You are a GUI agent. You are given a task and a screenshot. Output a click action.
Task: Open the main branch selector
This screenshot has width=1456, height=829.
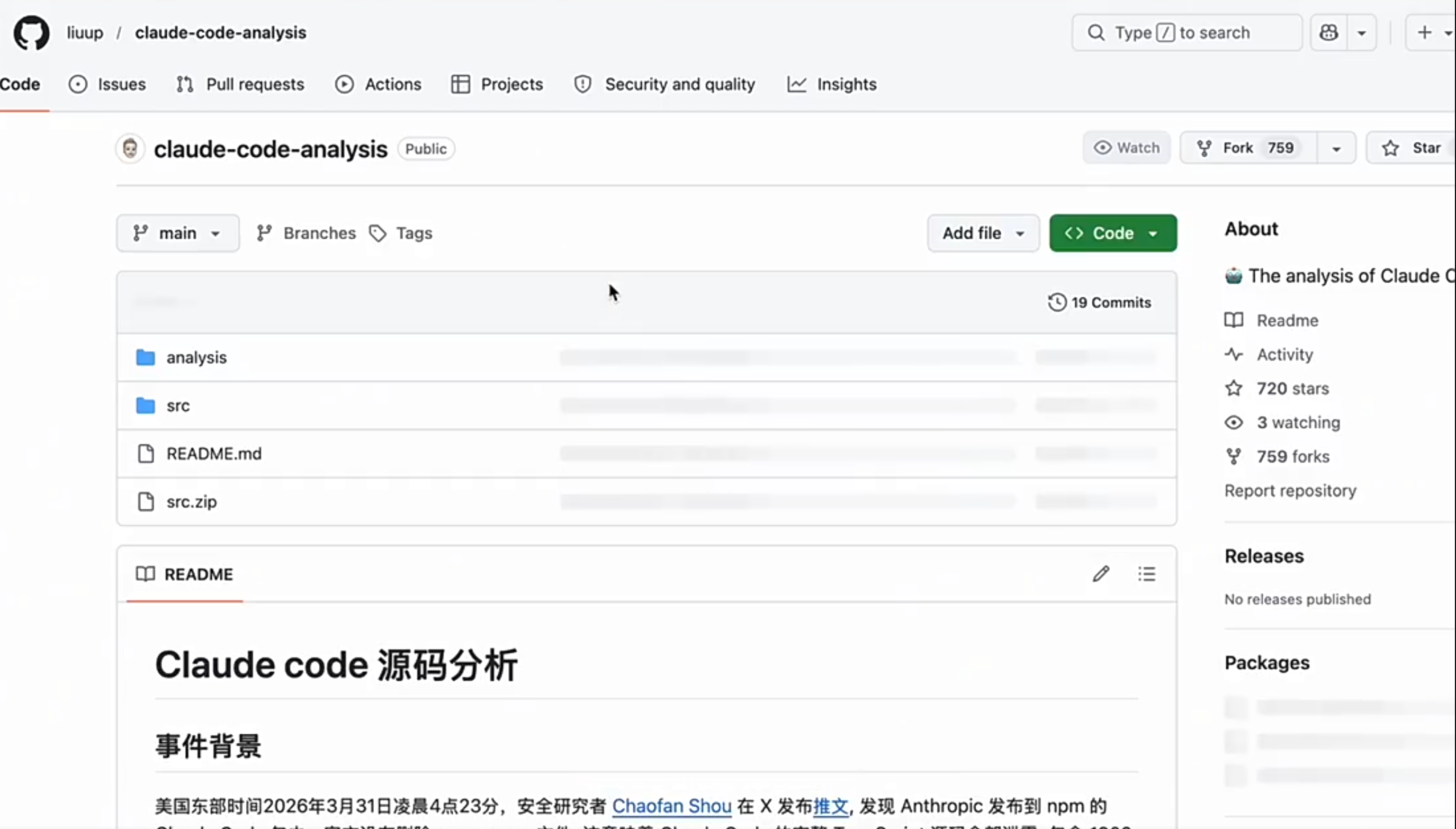coord(178,233)
